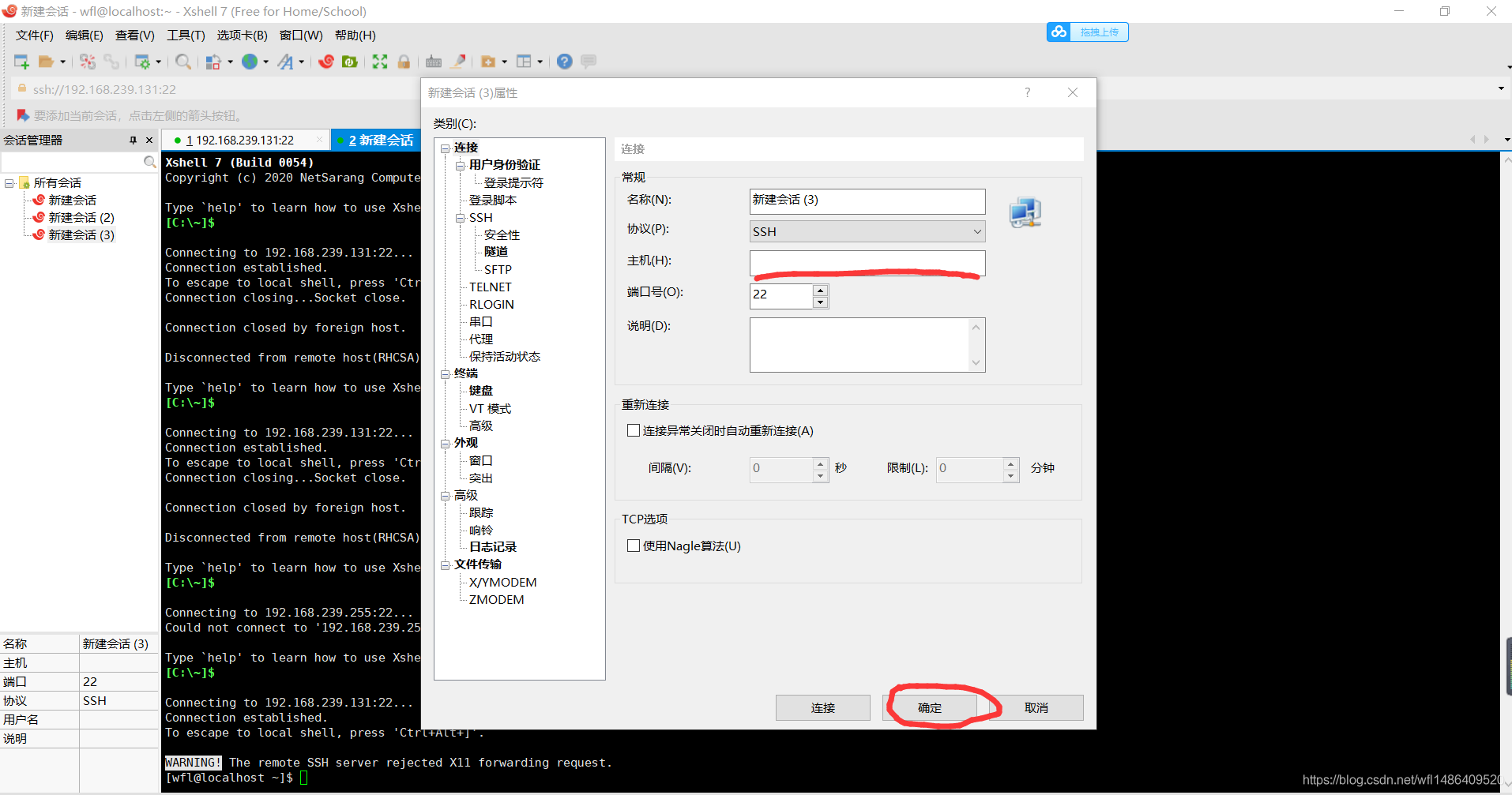1512x795 pixels.
Task: Select 日志记录 in the category tree
Action: [493, 547]
